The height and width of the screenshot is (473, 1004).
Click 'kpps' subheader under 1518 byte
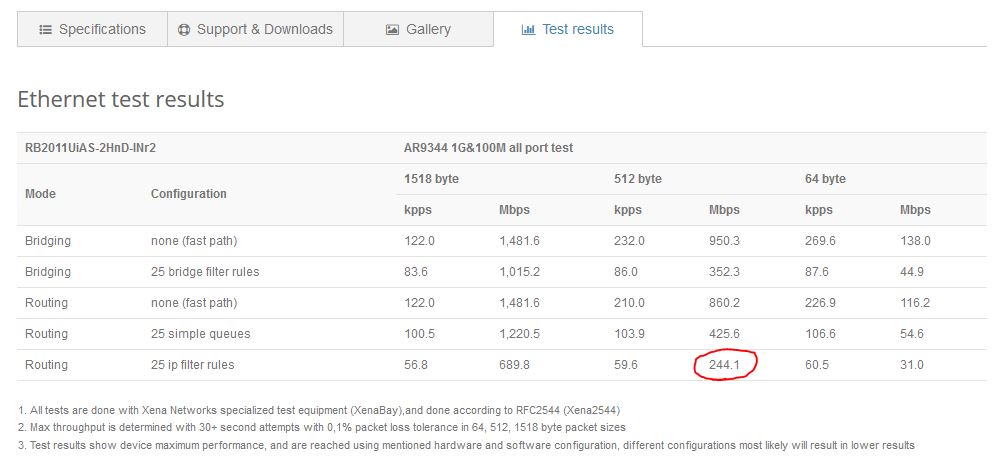click(418, 210)
